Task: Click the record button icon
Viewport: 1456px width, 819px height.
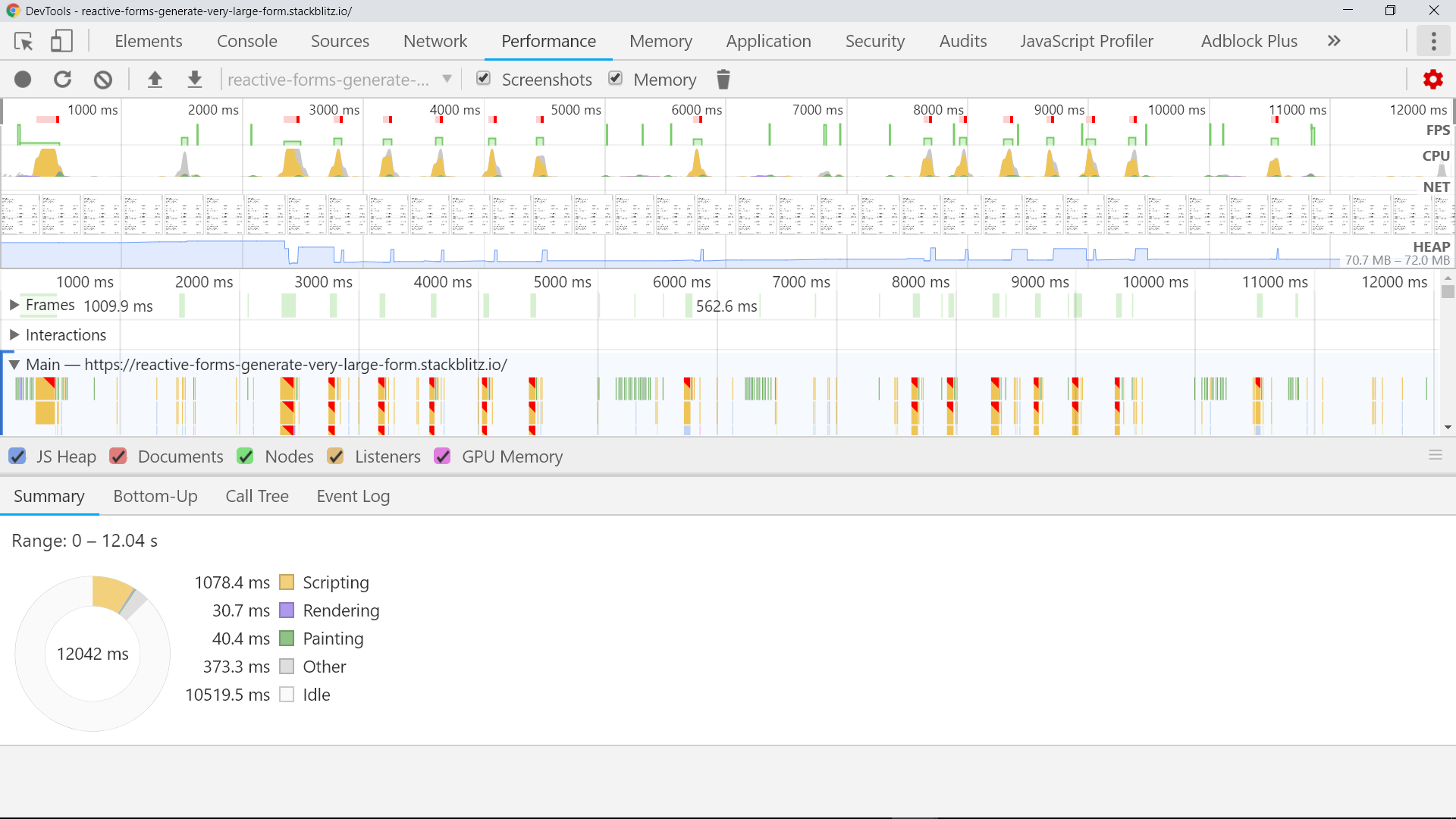Action: pos(23,80)
